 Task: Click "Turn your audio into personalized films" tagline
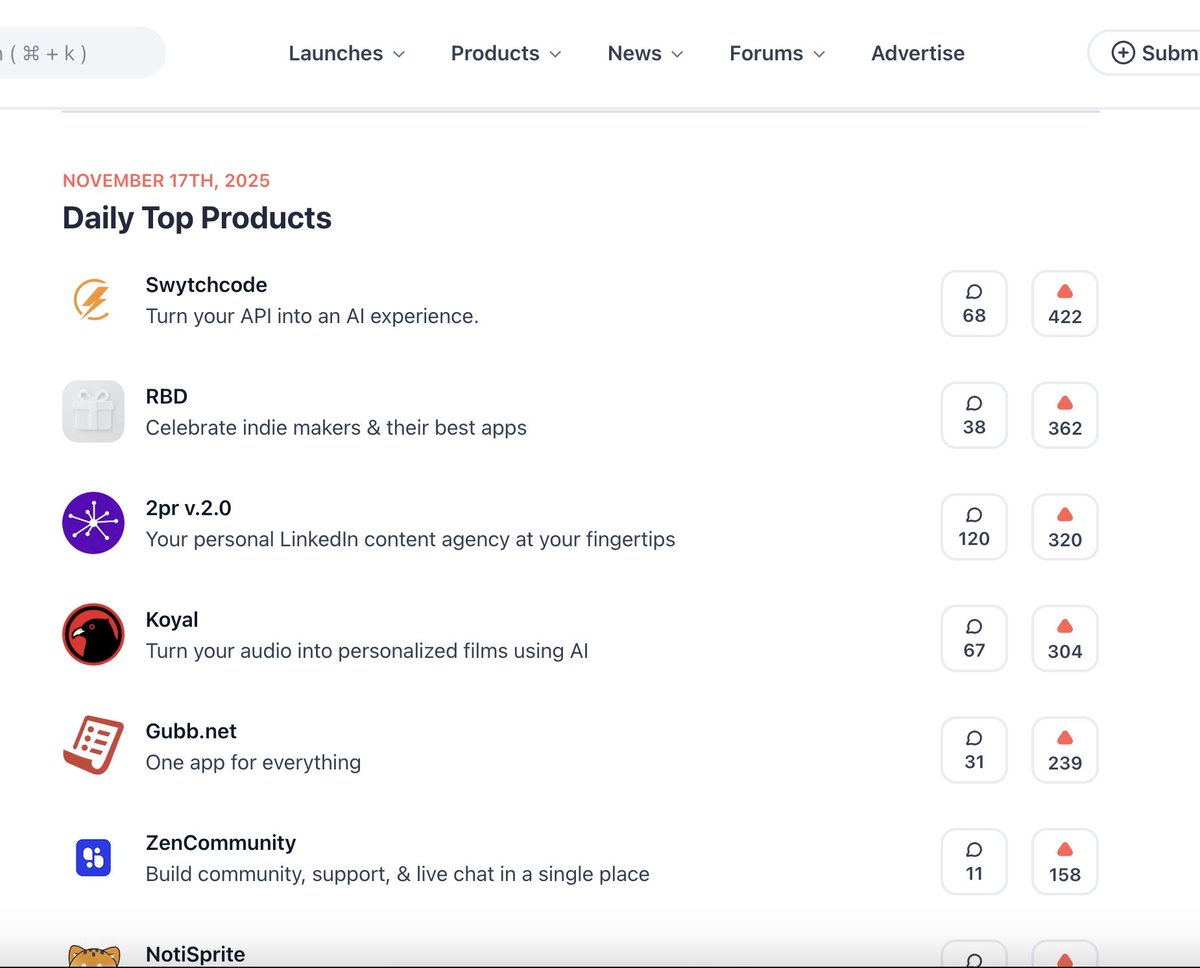coord(367,651)
